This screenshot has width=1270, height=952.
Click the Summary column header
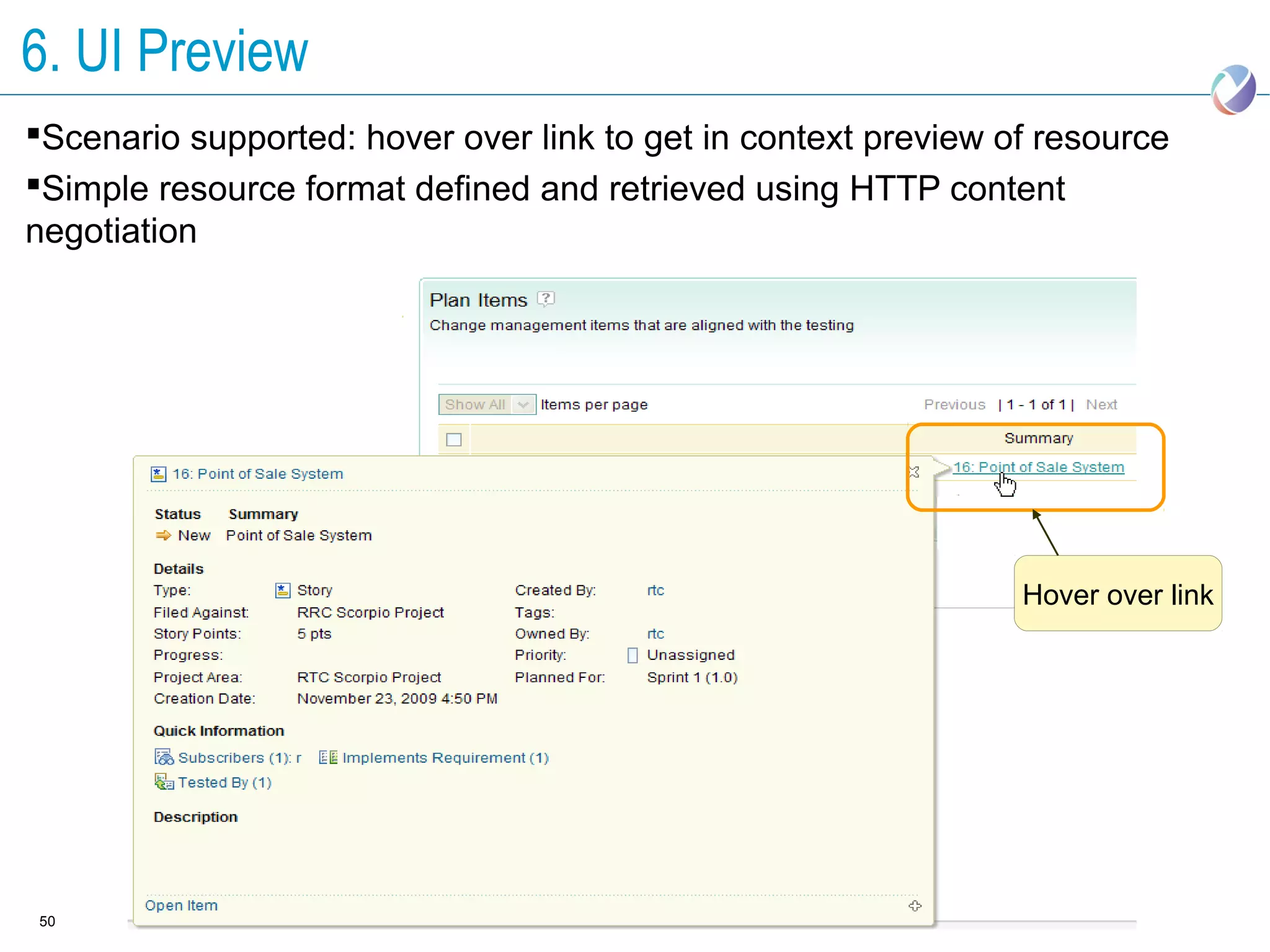[x=1038, y=438]
